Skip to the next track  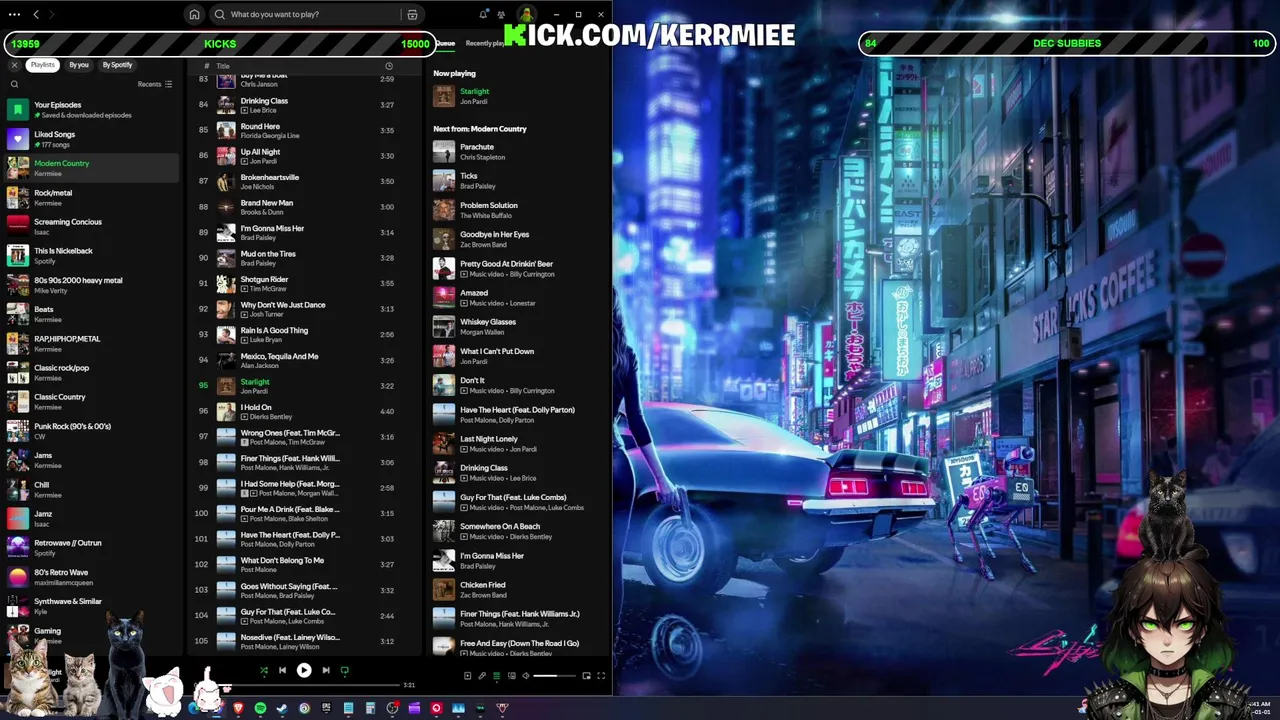[326, 670]
